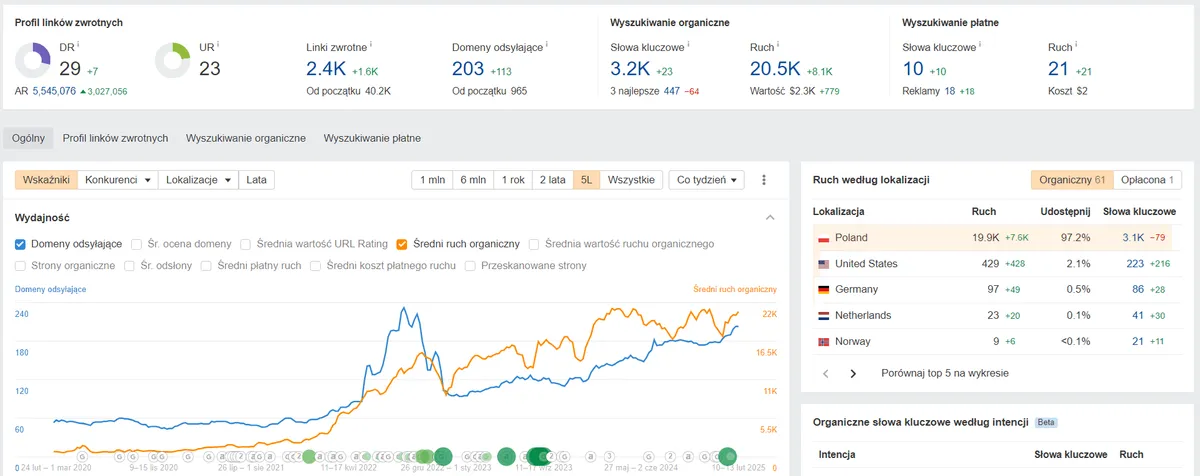Enable Średni koszt płatnego ruchu checkbox
Screen dimensions: 1200x476
coord(317,266)
